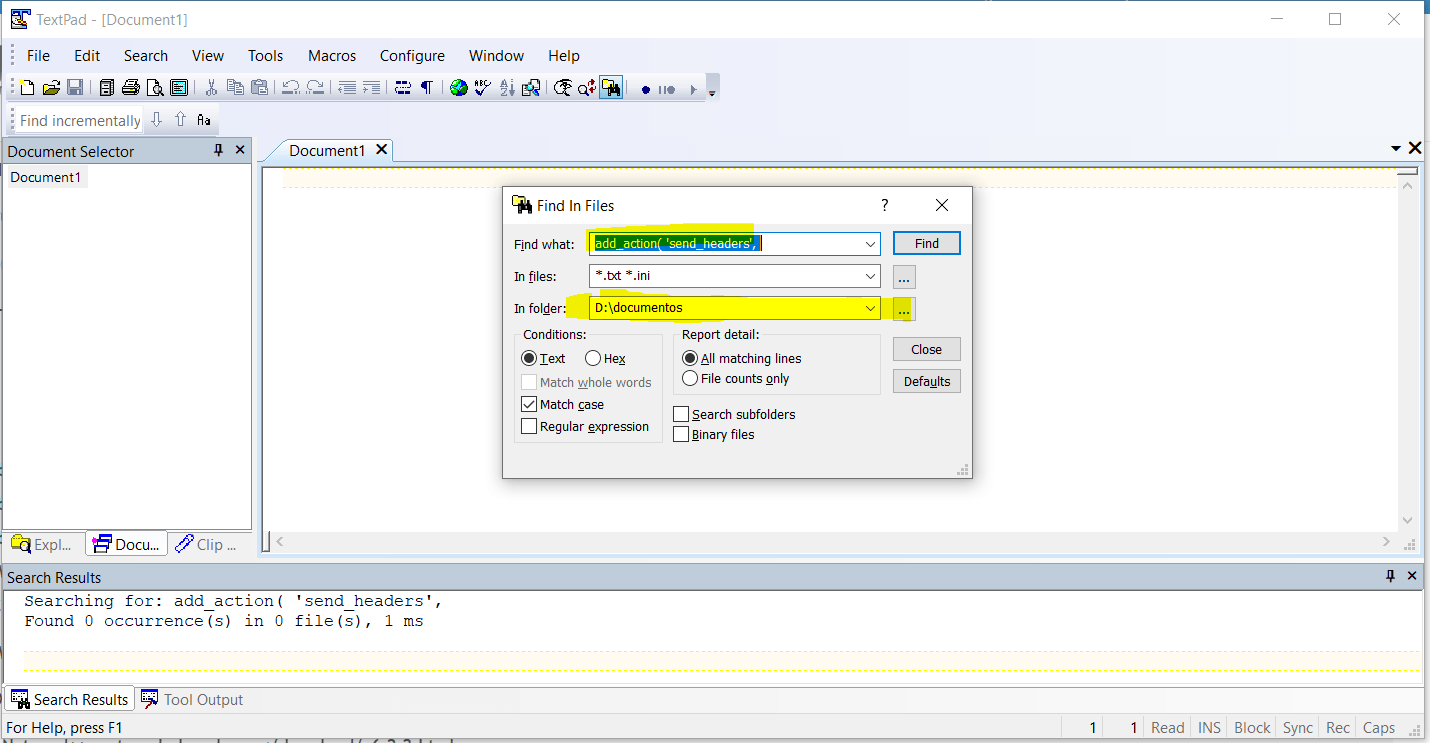Click the Find button in dialog
The width and height of the screenshot is (1430, 743).
(927, 243)
